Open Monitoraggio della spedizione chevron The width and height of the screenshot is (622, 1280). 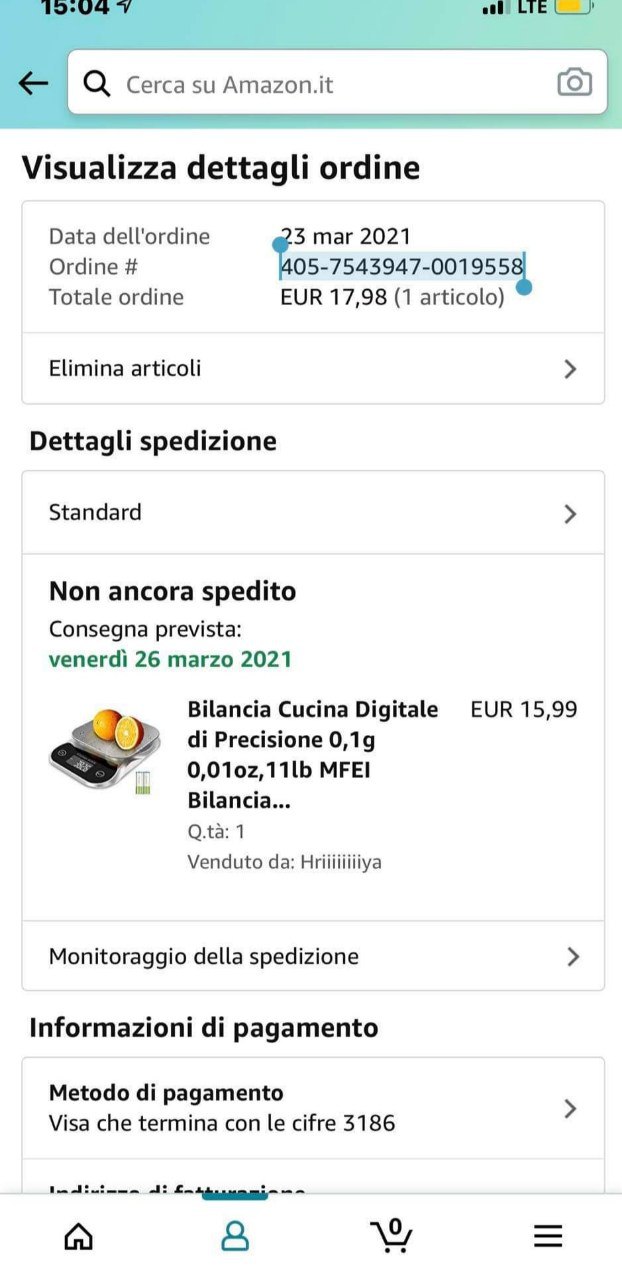(572, 957)
